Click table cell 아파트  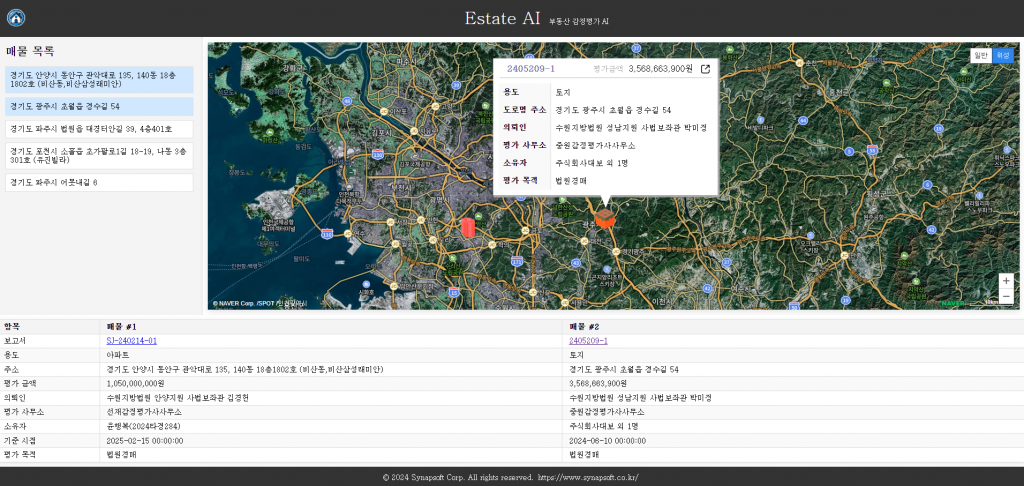point(118,355)
